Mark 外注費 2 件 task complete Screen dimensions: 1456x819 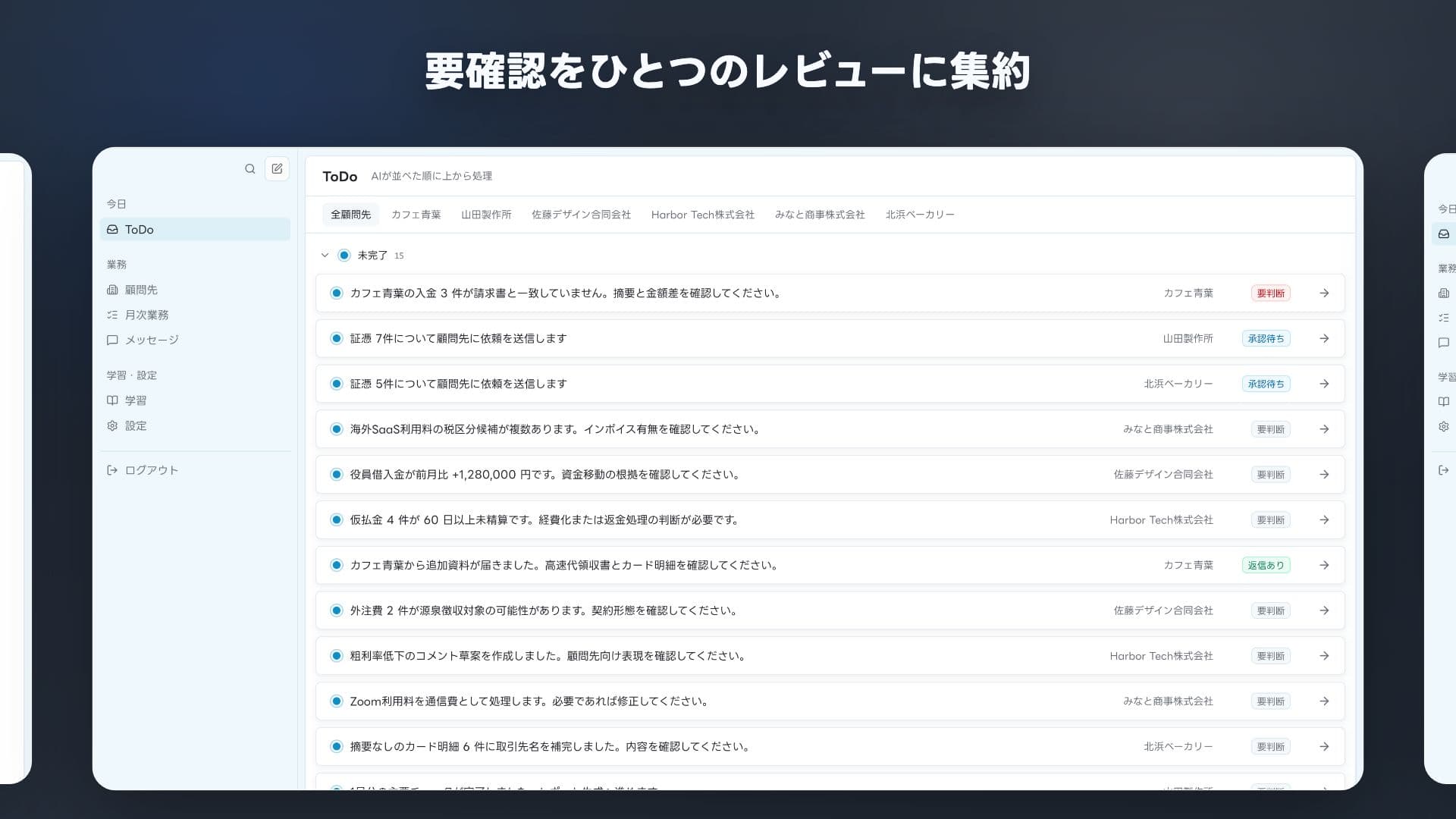pyautogui.click(x=337, y=610)
